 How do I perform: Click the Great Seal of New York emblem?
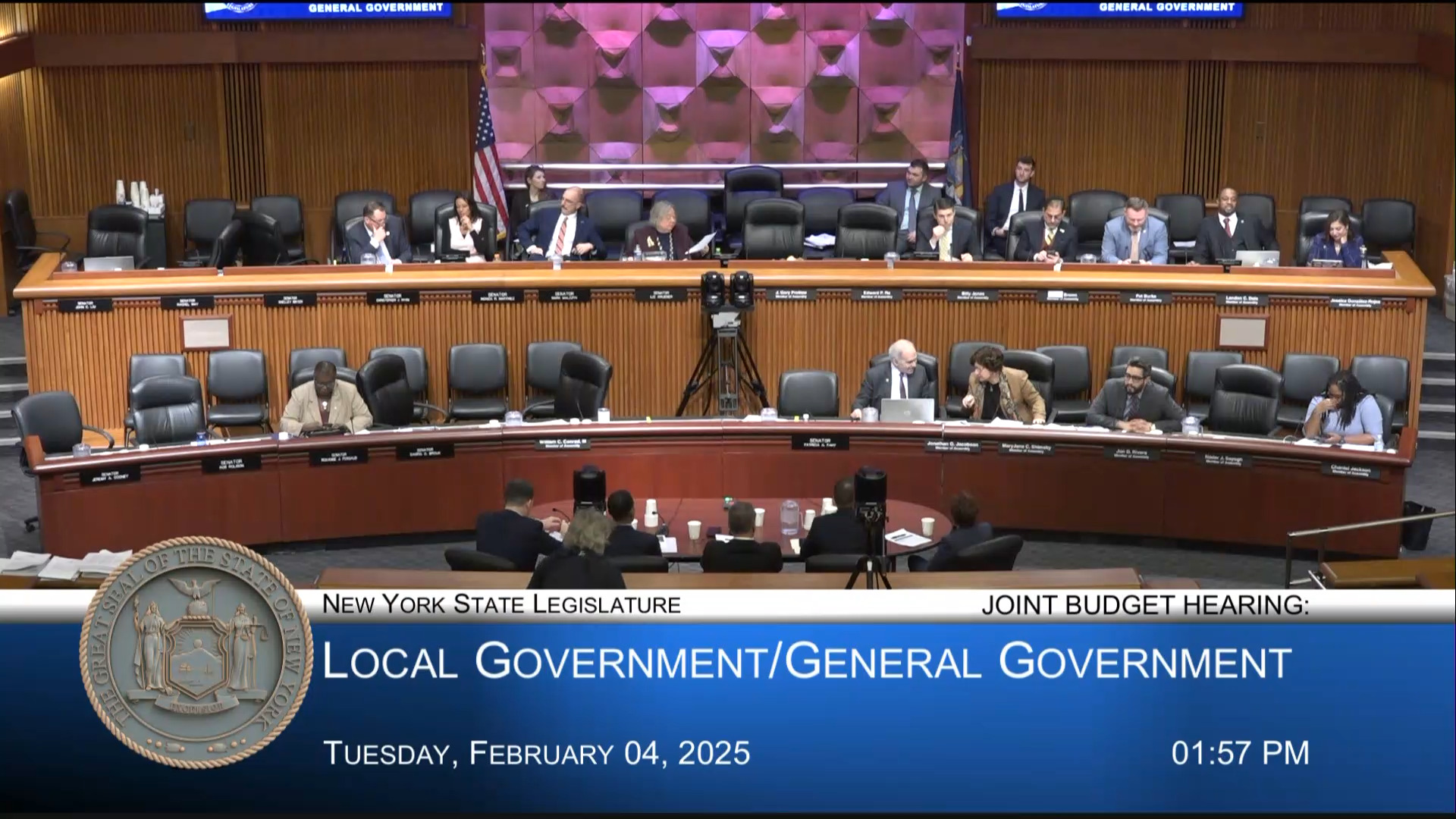pos(196,652)
